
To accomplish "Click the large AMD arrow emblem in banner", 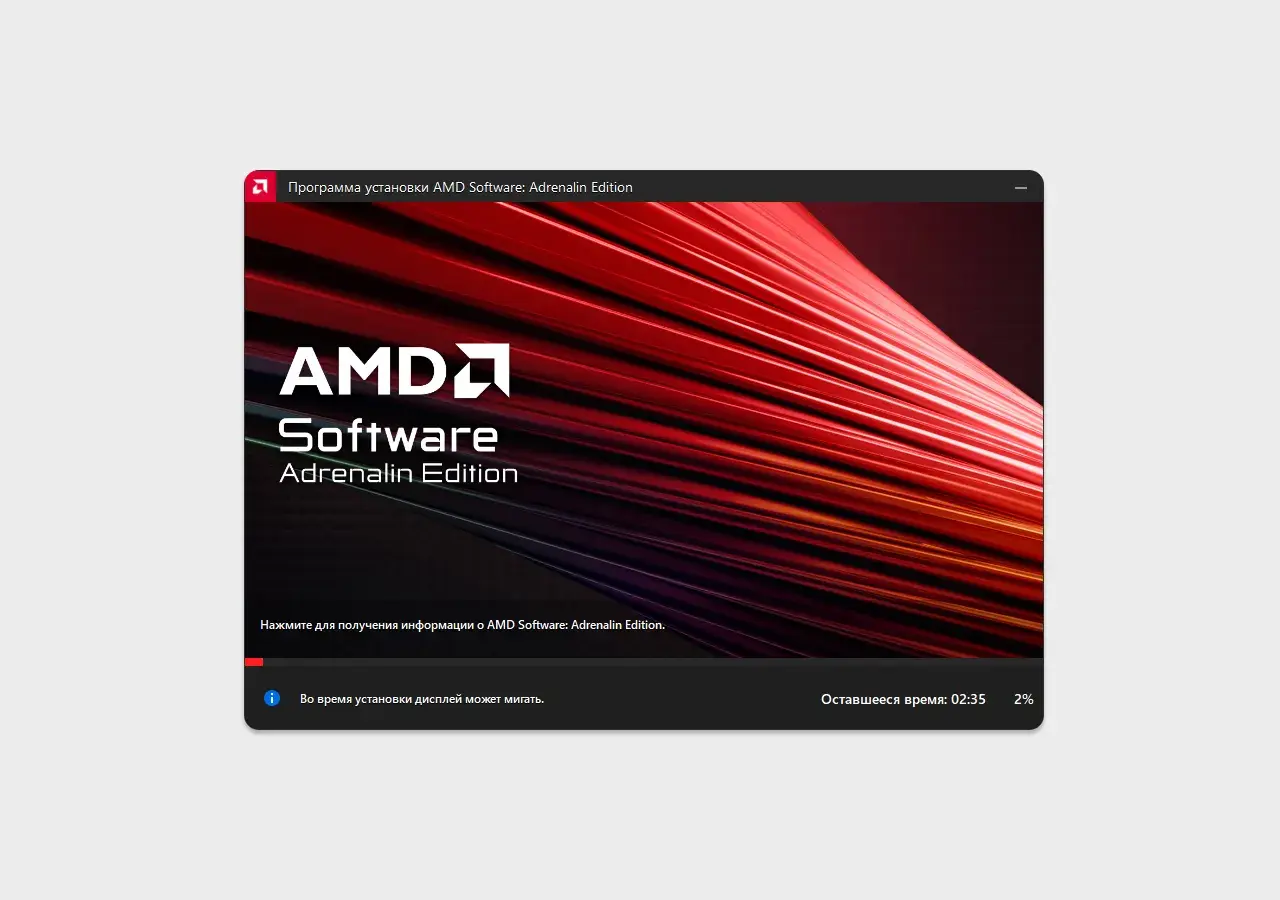I will 483,370.
